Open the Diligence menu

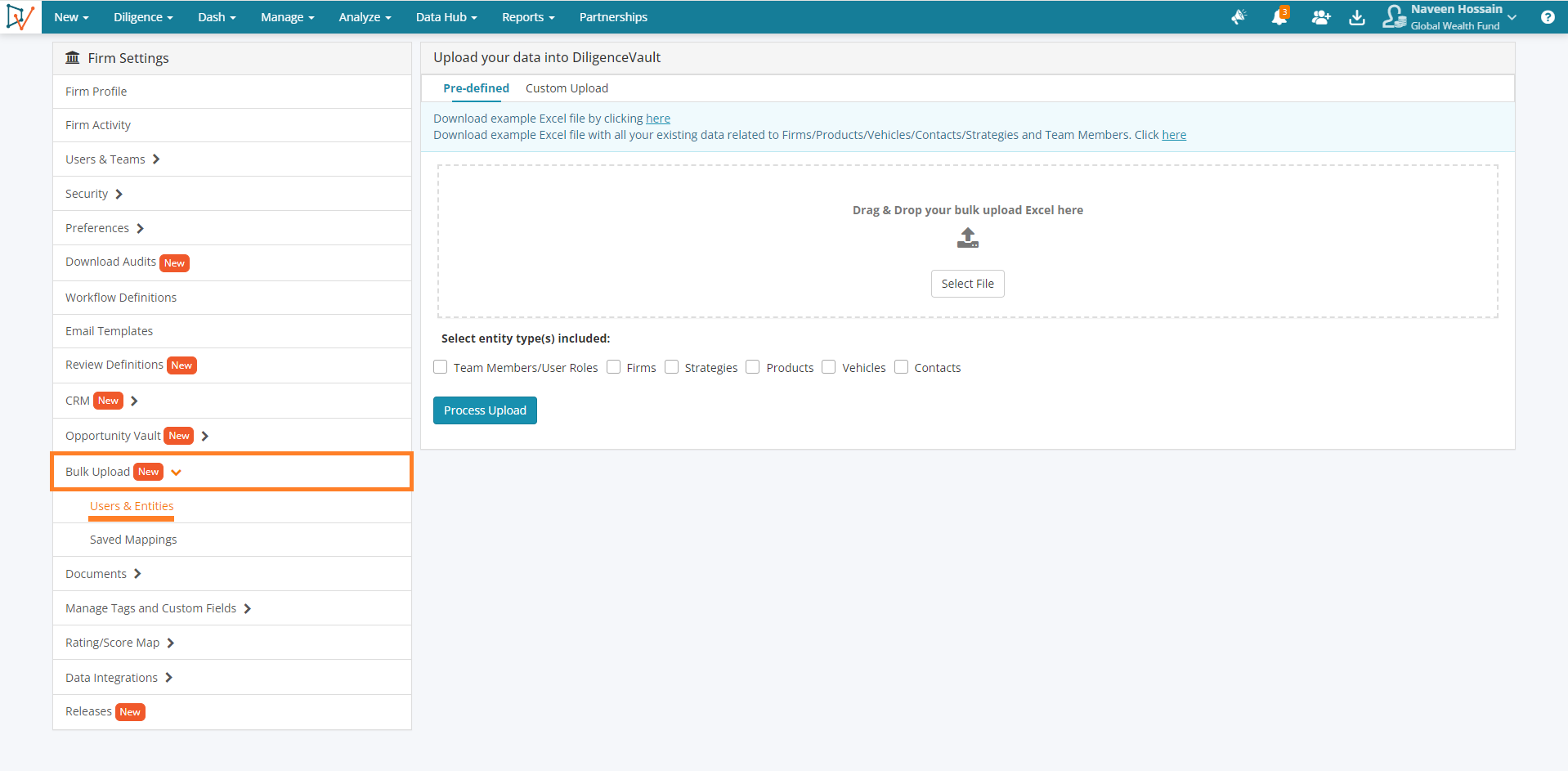tap(143, 17)
